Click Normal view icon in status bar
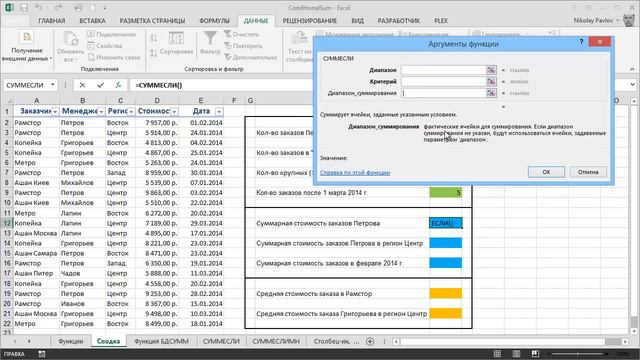This screenshot has width=640, height=360. 497,353
